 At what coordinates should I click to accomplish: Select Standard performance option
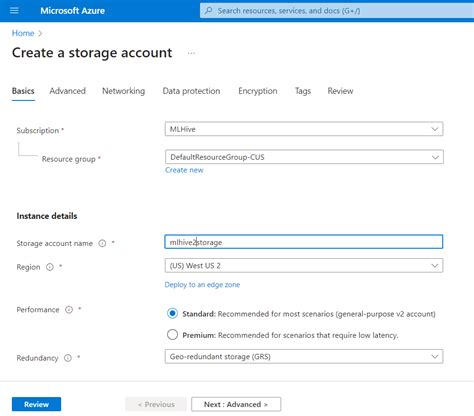[172, 314]
